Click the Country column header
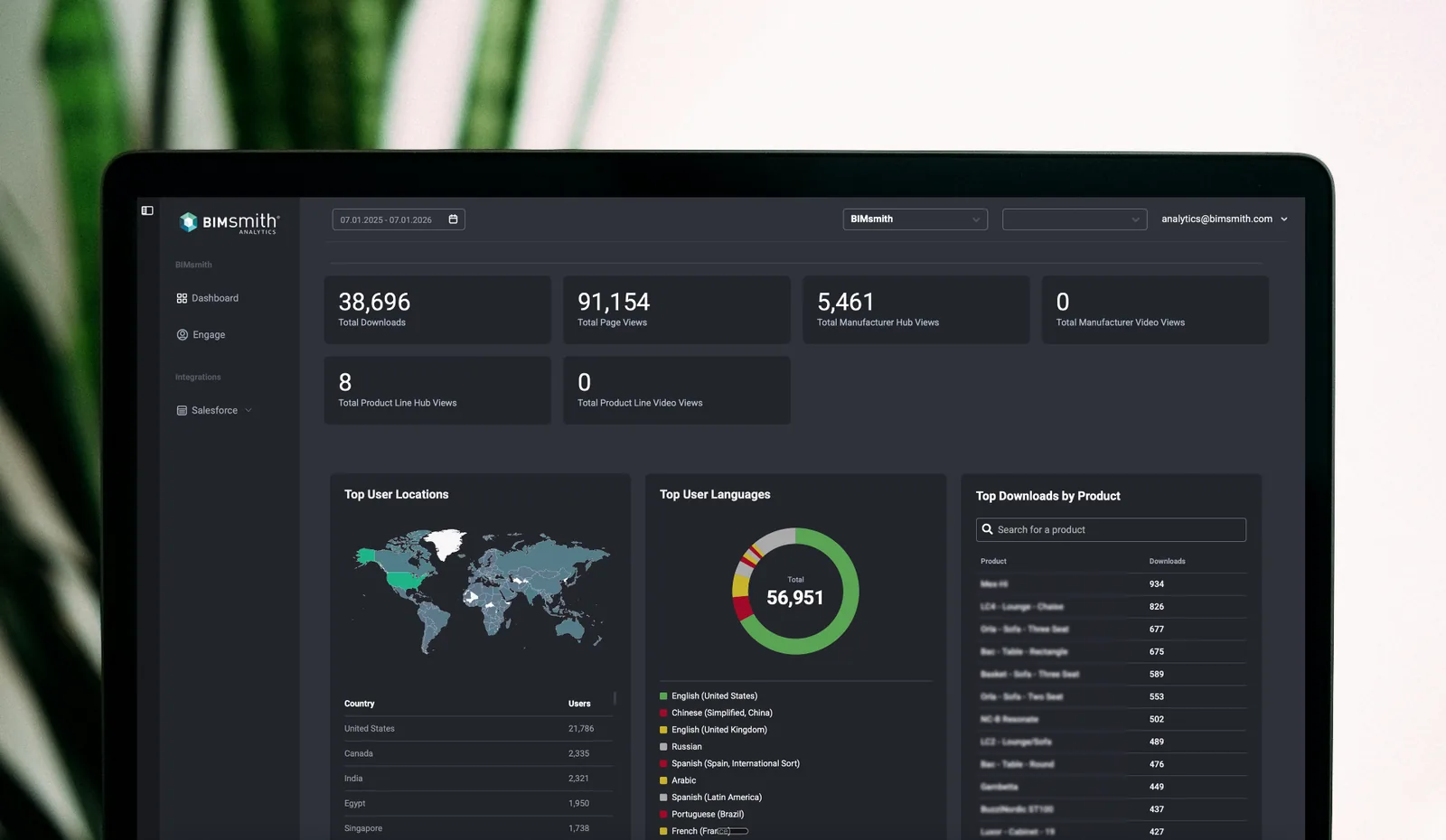1446x840 pixels. 359,704
